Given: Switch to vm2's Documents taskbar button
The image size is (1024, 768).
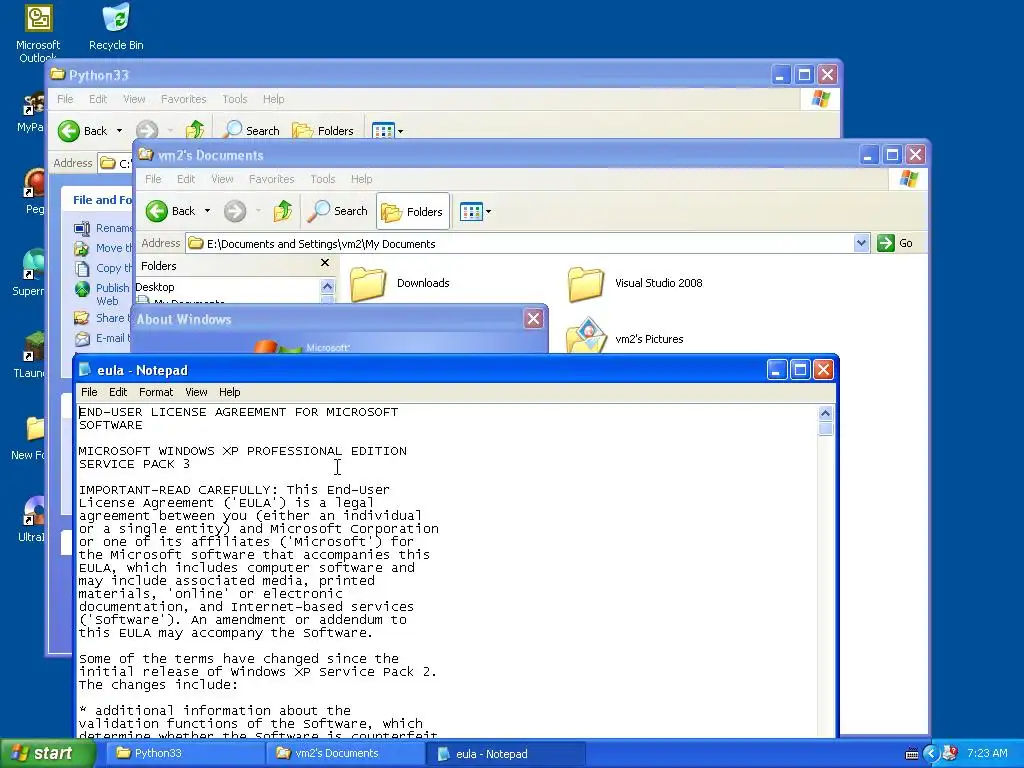Looking at the screenshot, I should (x=345, y=753).
